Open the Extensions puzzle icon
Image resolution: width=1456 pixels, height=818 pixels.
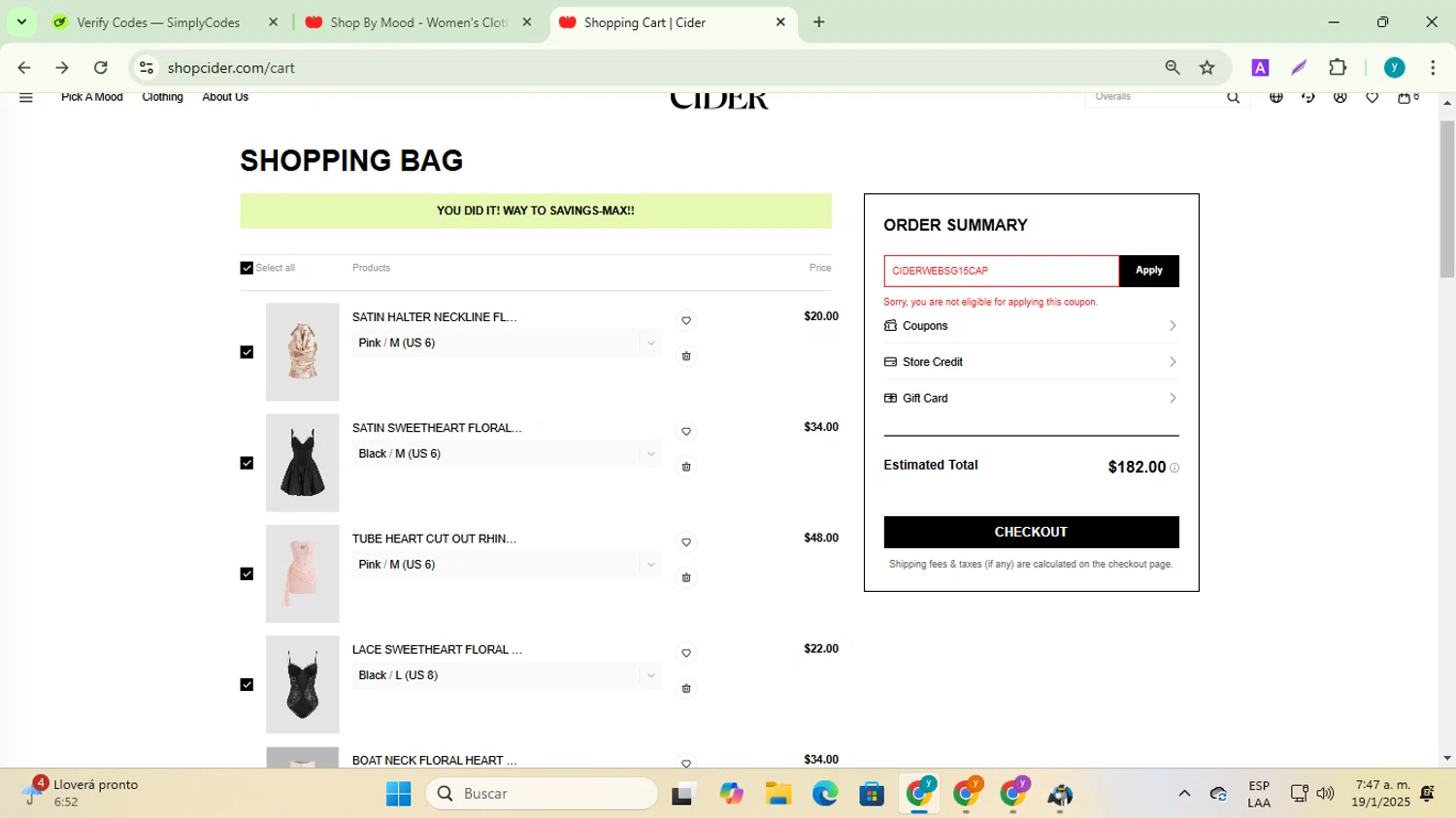tap(1338, 68)
